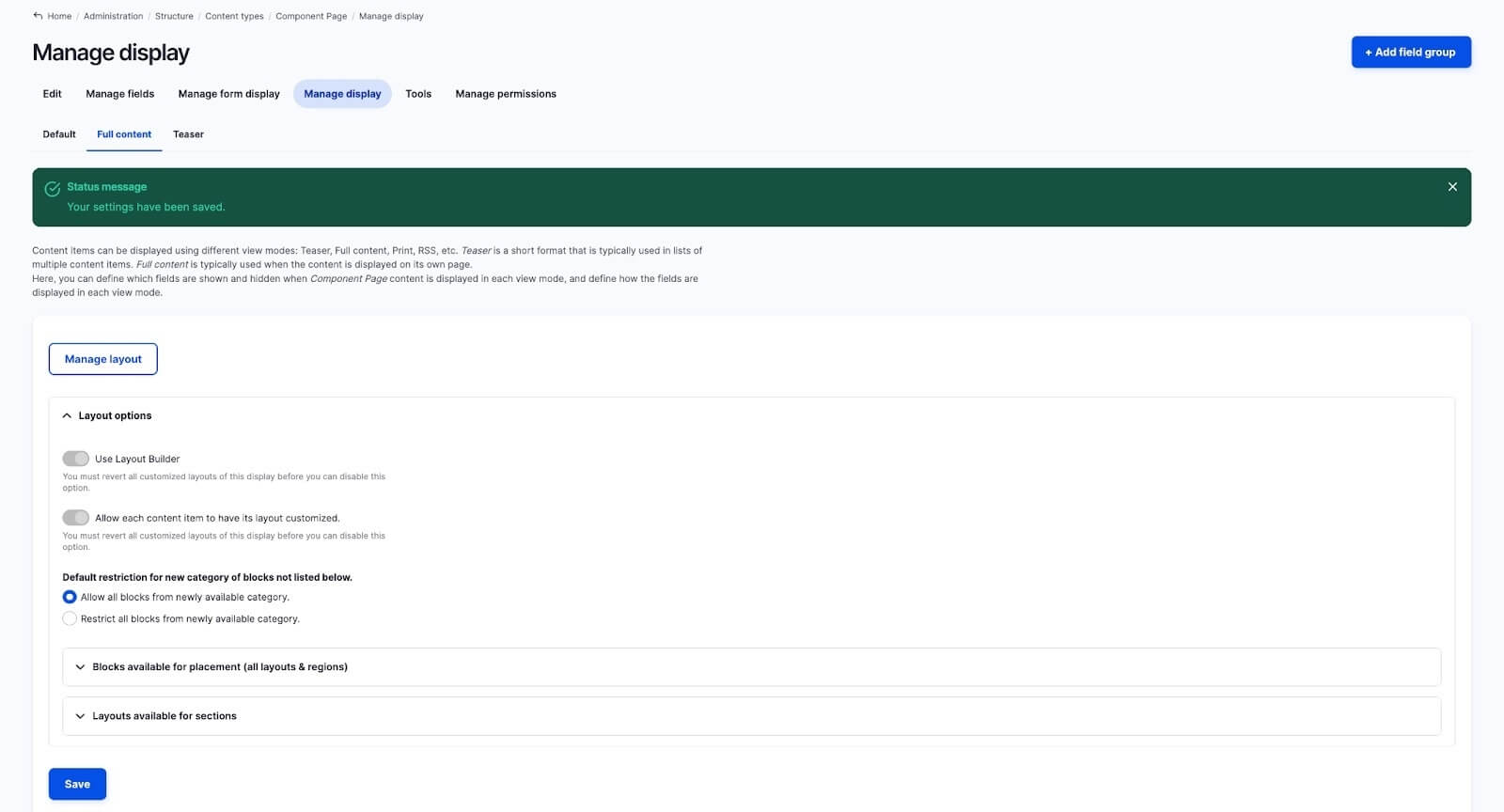Viewport: 1504px width, 812px height.
Task: Expand Blocks available for placement section
Action: pos(219,667)
